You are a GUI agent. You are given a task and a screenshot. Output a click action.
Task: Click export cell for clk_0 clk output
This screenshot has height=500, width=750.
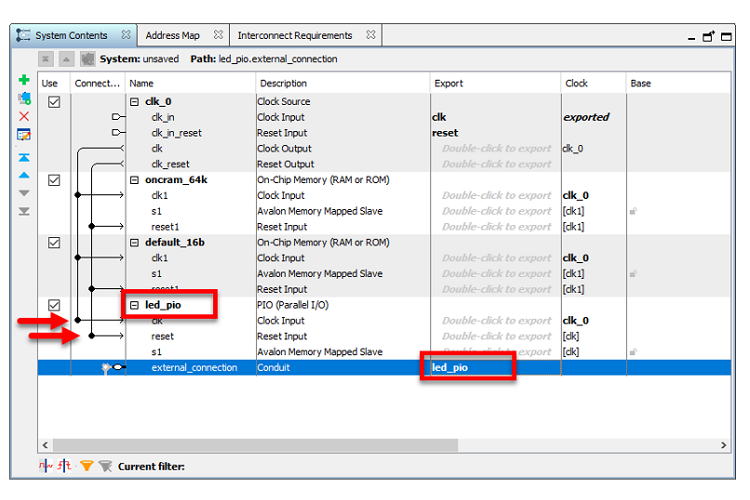pos(496,148)
